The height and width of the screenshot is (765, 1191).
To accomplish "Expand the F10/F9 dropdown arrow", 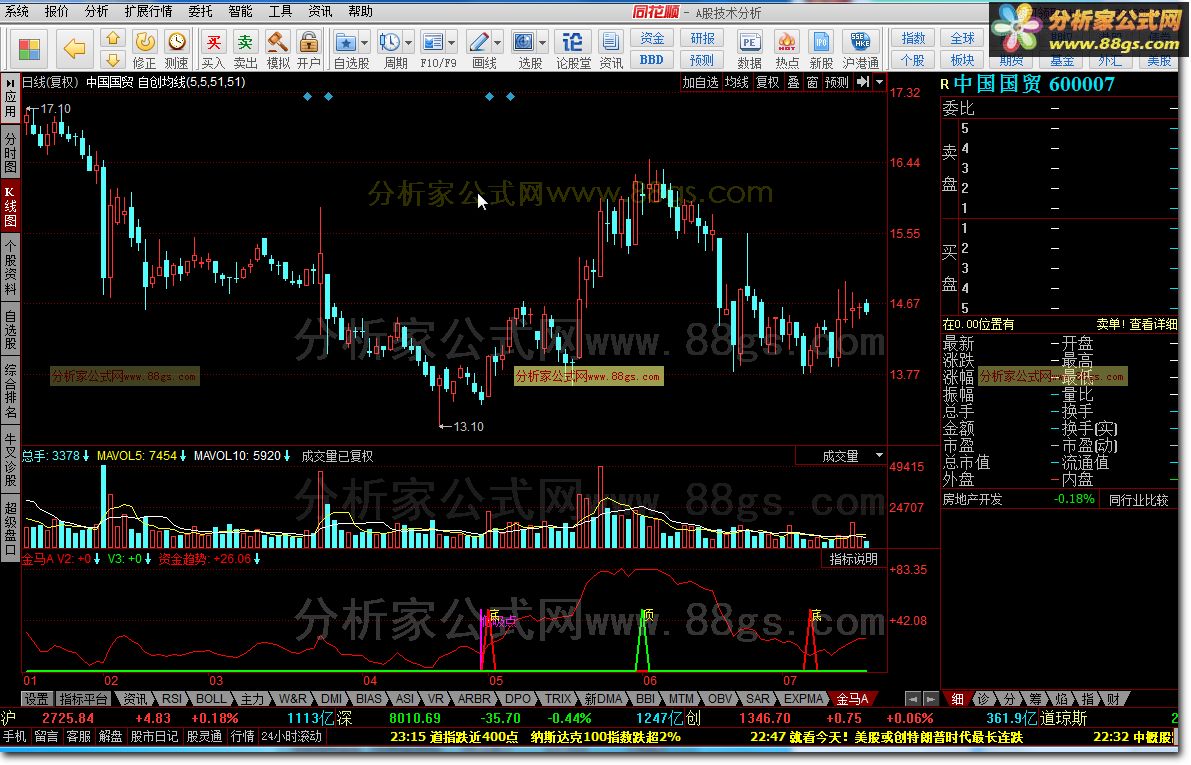I will (453, 43).
